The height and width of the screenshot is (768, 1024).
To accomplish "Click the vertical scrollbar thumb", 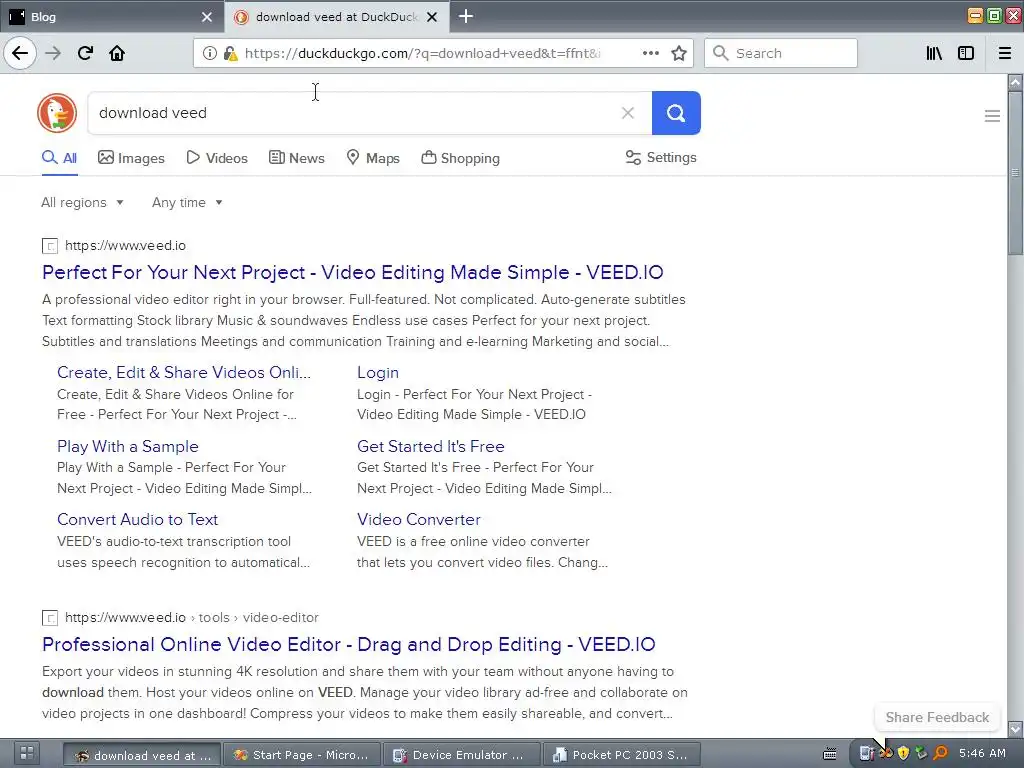I will coord(1015,173).
